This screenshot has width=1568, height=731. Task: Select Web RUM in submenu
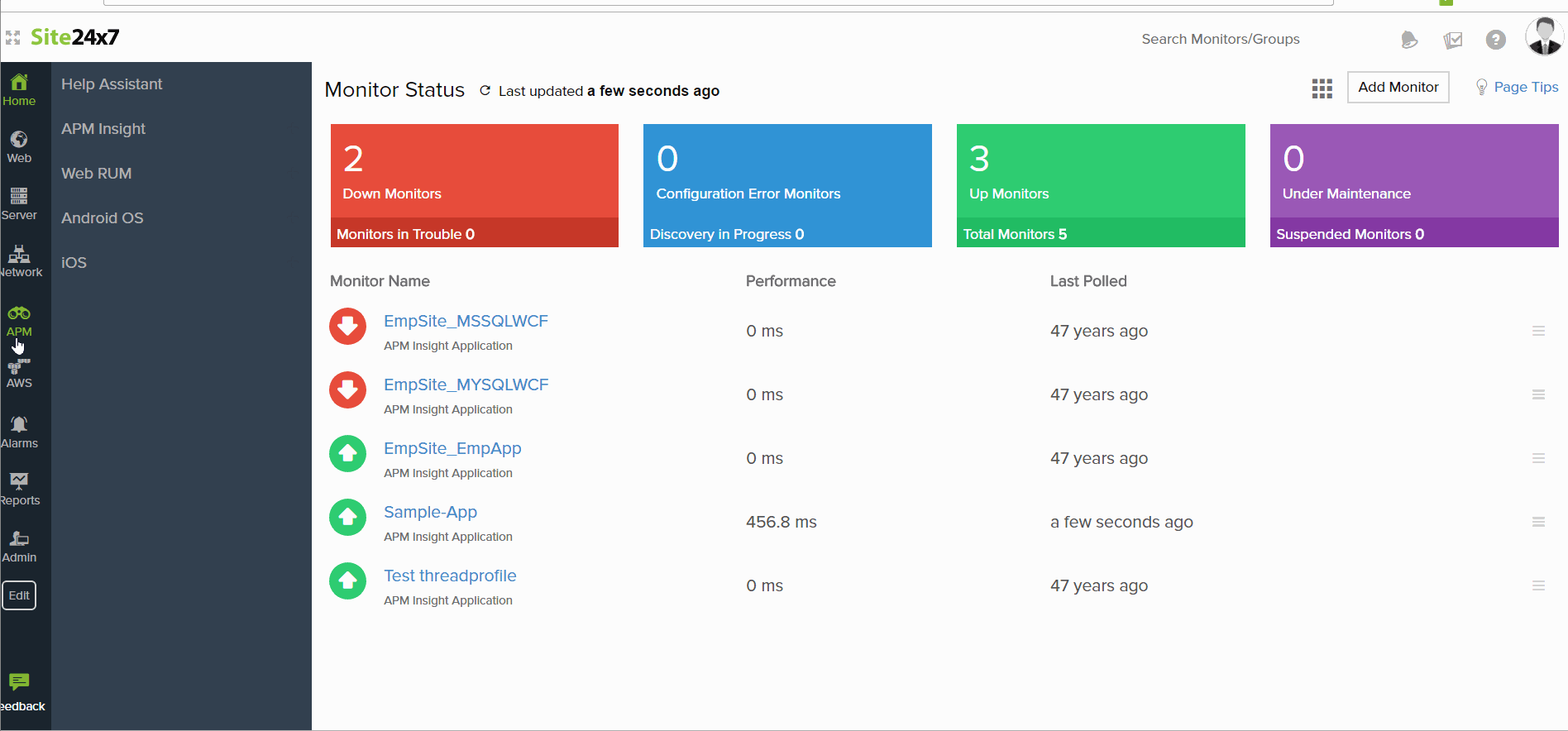(97, 174)
